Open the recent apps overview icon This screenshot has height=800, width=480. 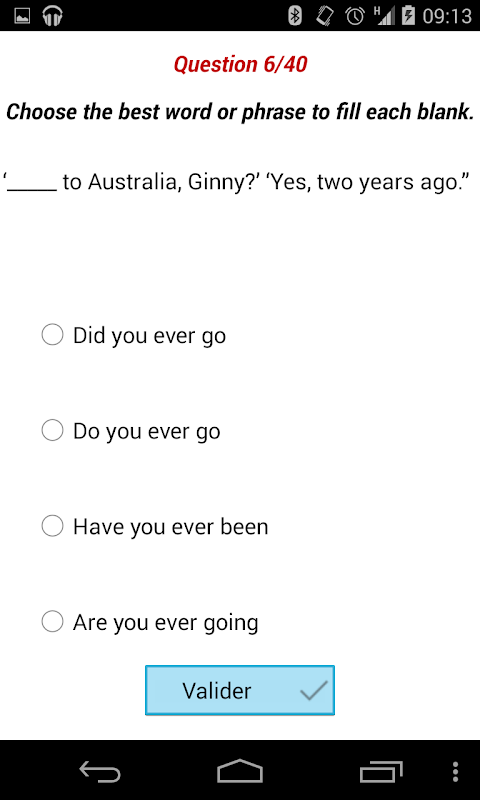(x=381, y=771)
